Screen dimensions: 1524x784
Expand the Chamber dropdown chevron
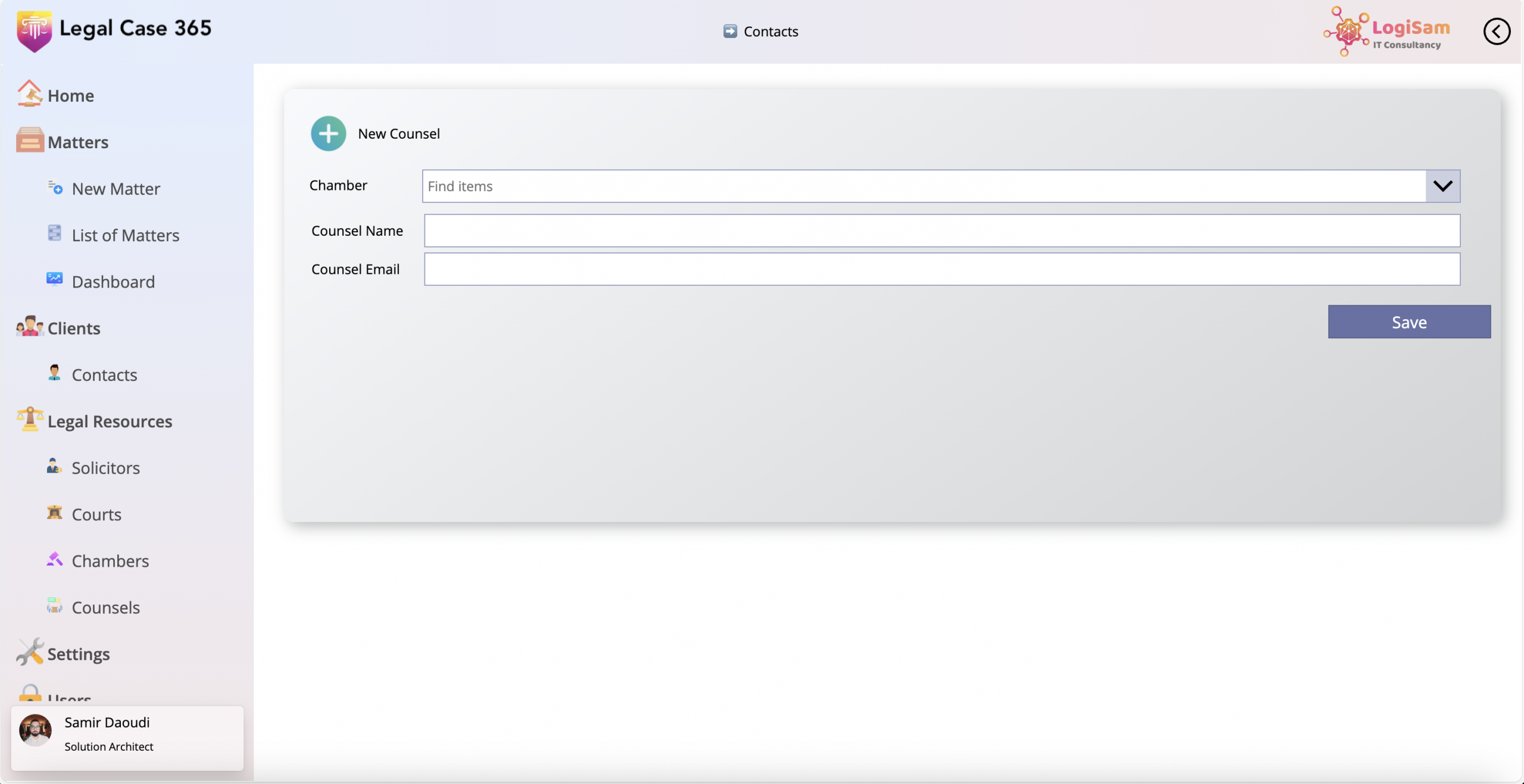pos(1442,186)
